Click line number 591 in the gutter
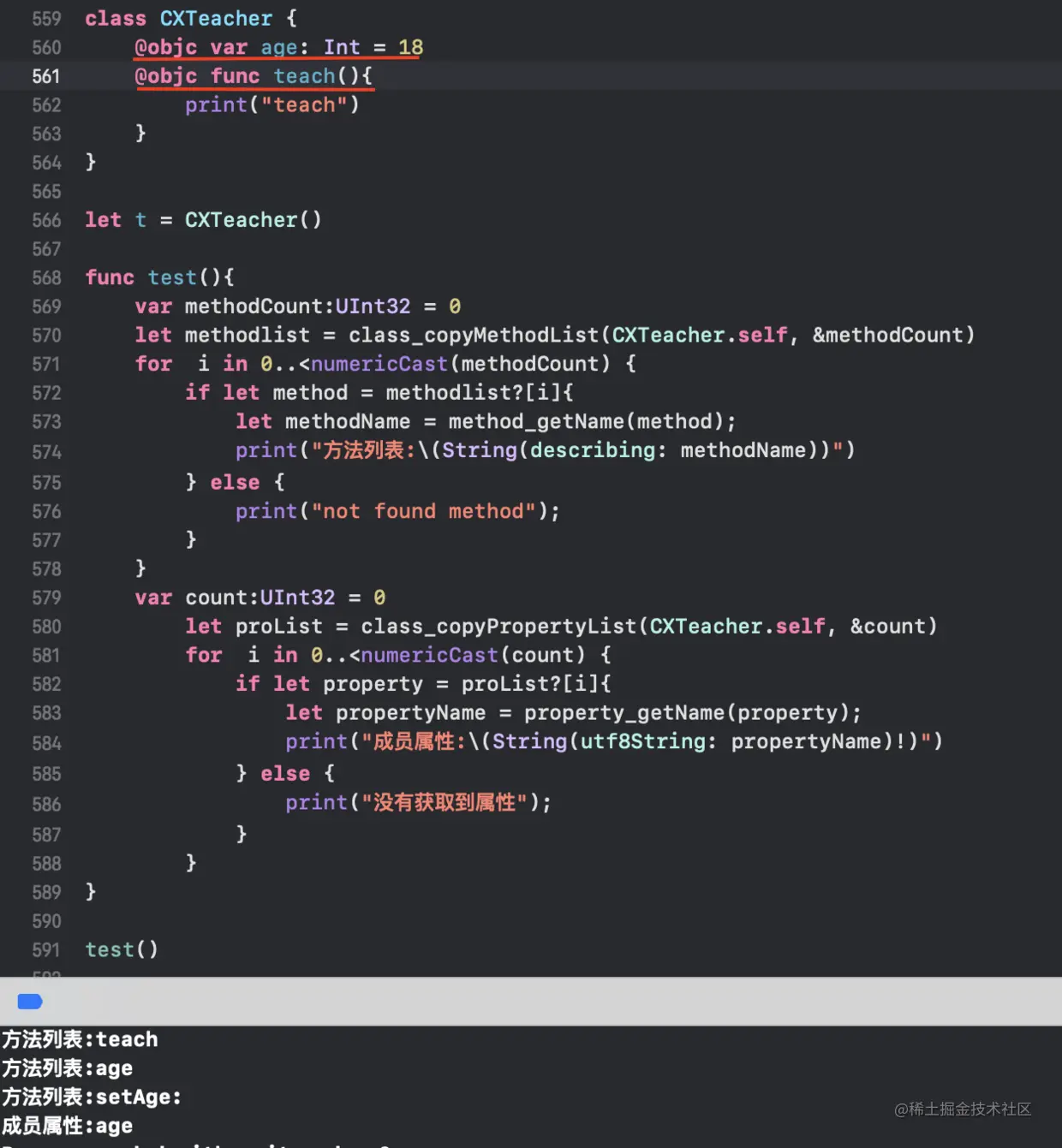Image resolution: width=1062 pixels, height=1148 pixels. (46, 949)
